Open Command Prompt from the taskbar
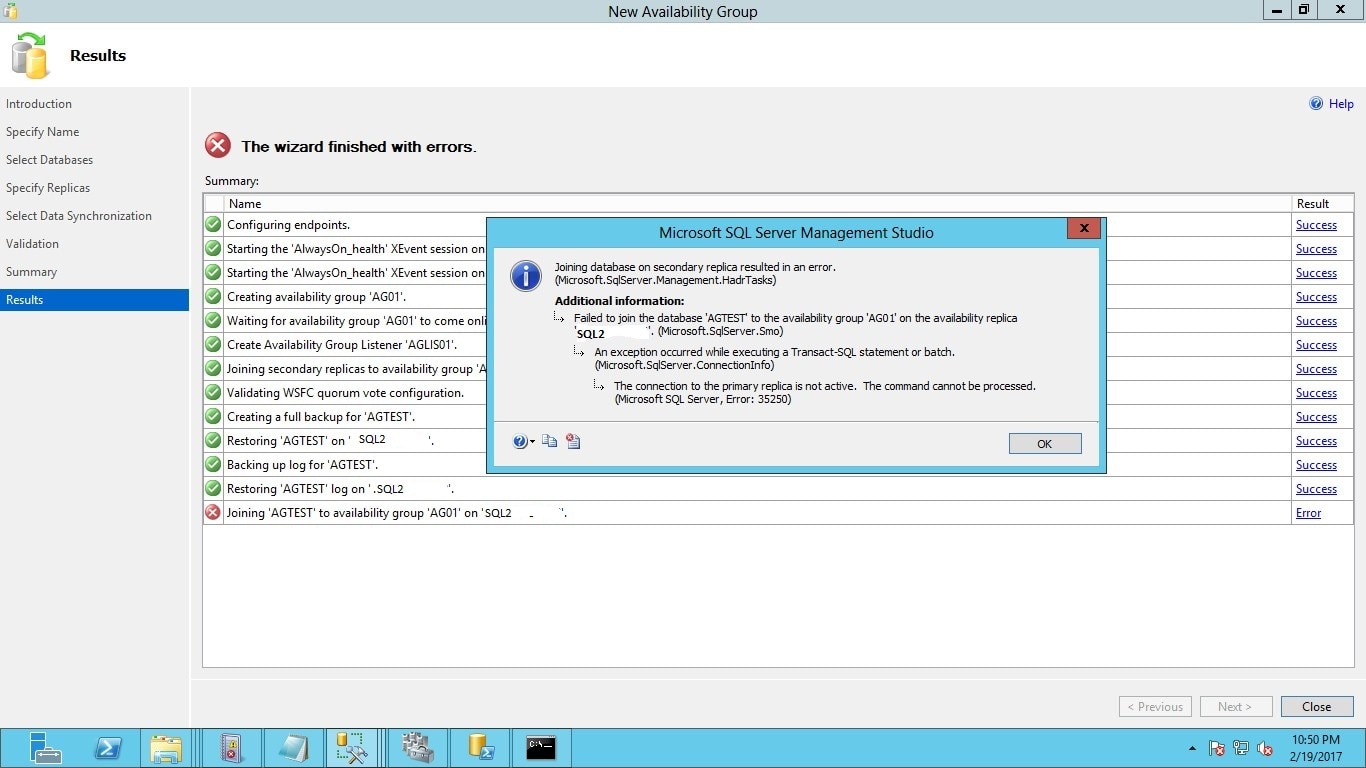 click(541, 748)
